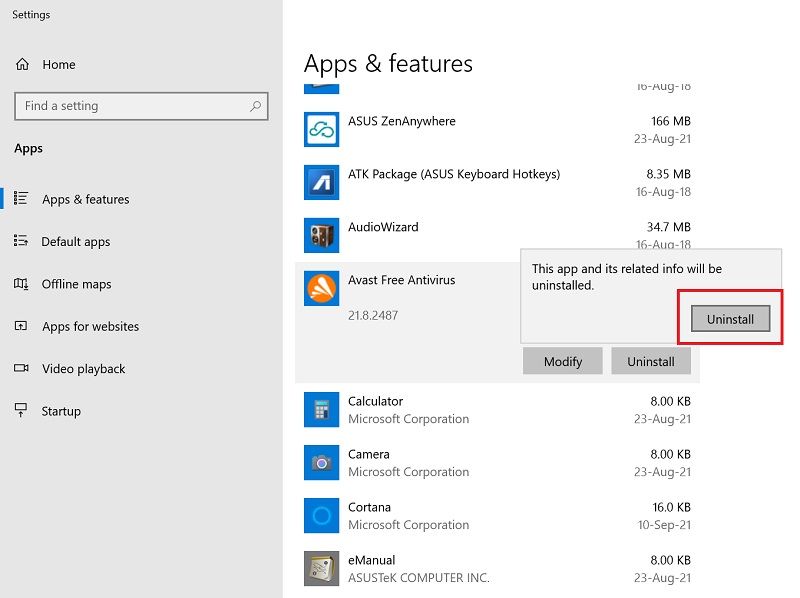The width and height of the screenshot is (800, 598).
Task: Click Uninstall under Avast Free Antivirus
Action: coord(651,361)
